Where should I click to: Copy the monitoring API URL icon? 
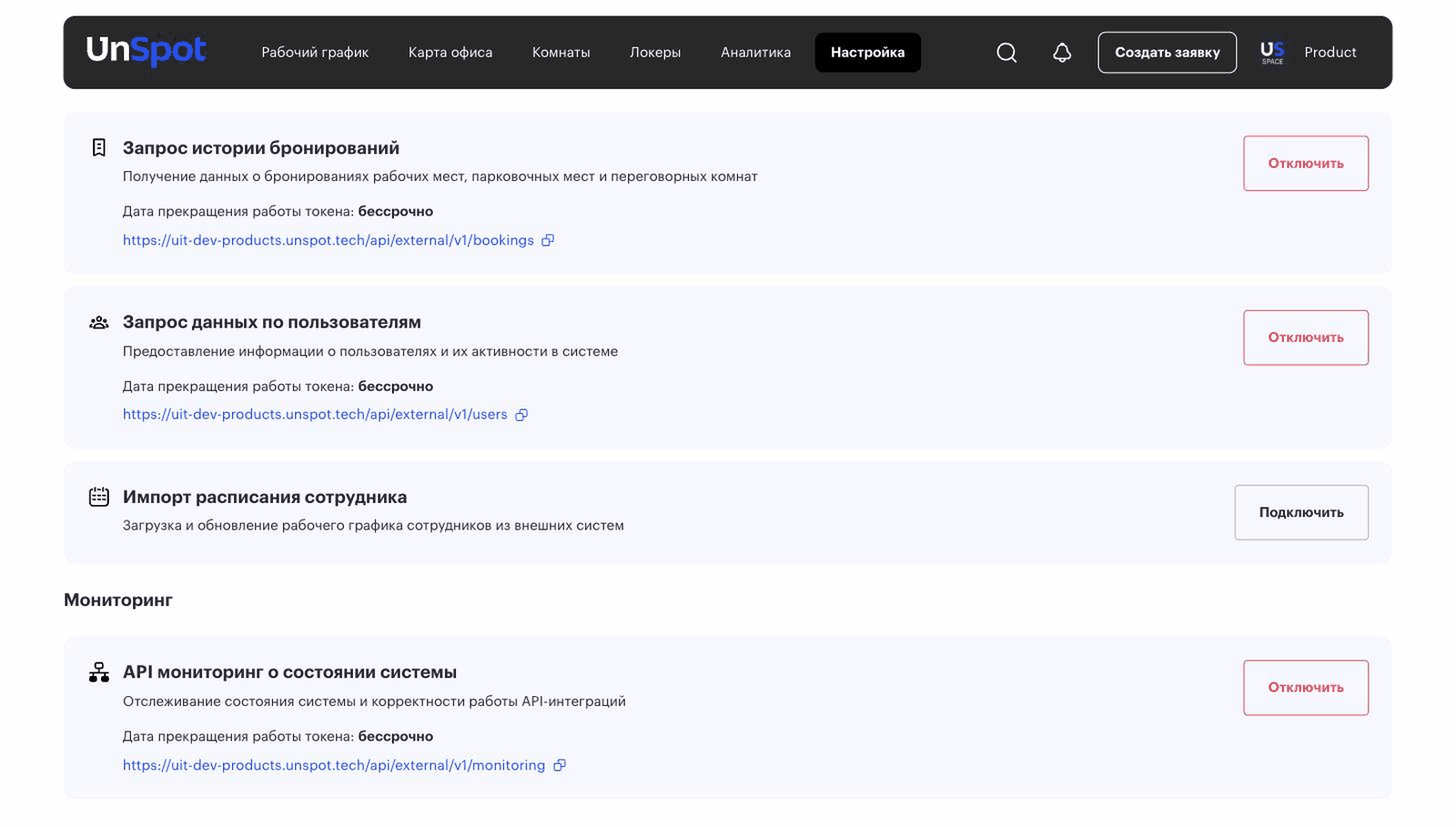(x=560, y=765)
